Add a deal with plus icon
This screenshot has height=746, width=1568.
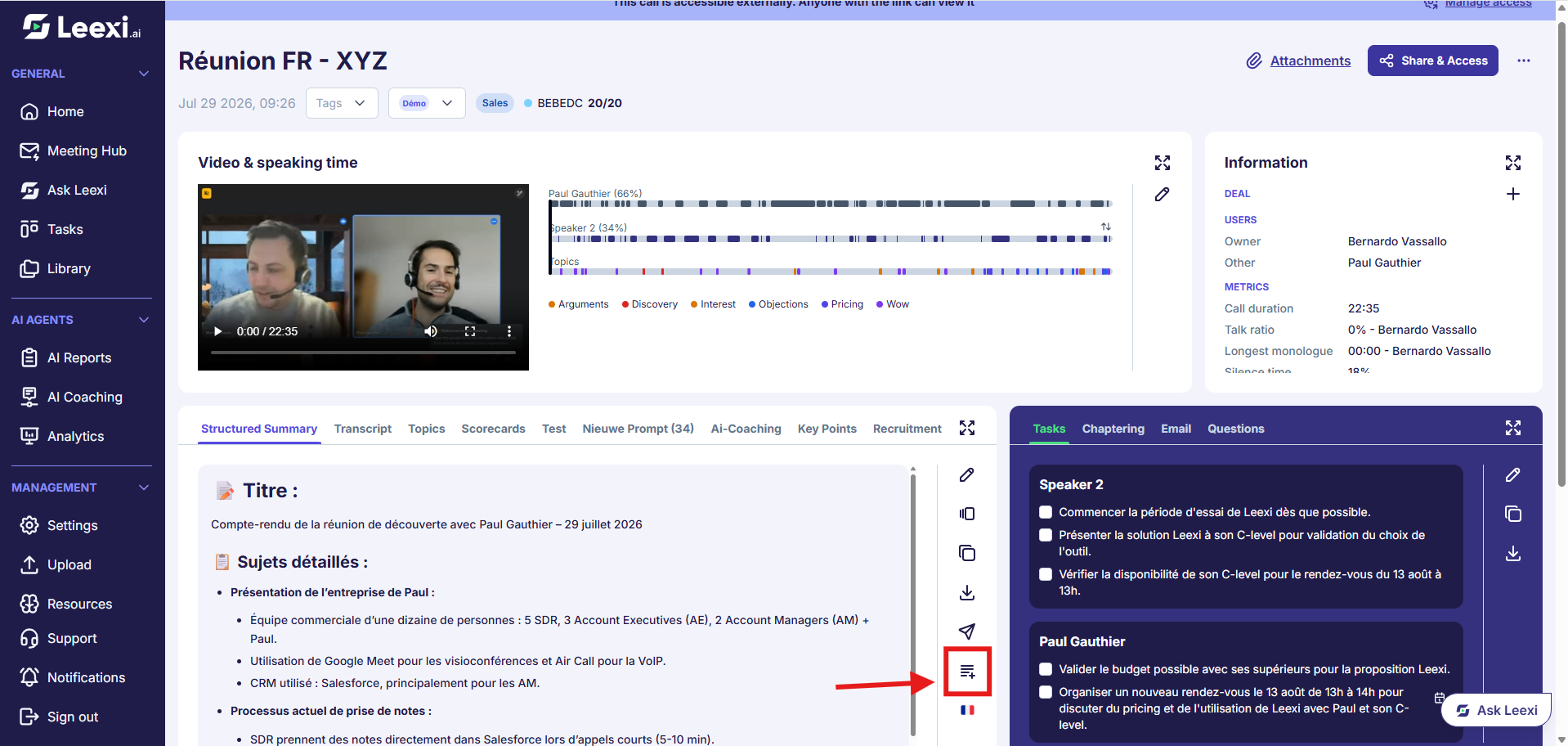coord(1512,194)
